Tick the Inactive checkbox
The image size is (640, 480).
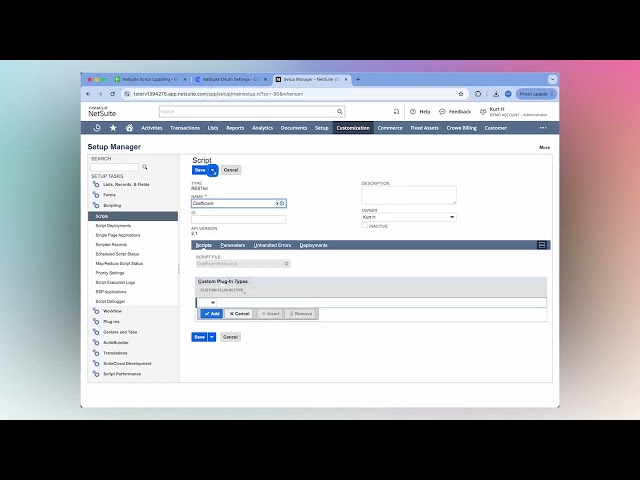pos(364,225)
